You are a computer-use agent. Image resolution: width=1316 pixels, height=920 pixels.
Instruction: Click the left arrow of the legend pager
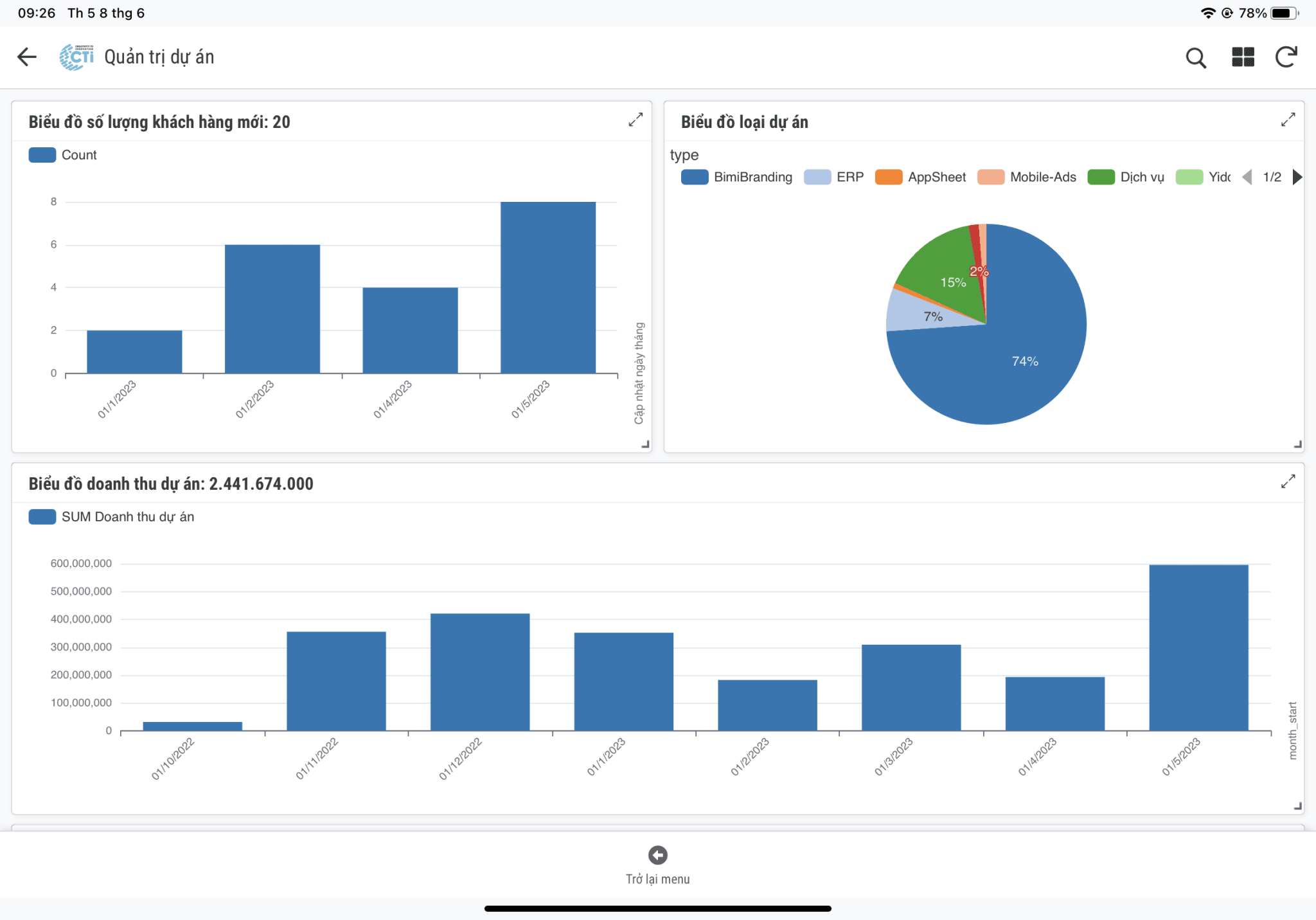[x=1247, y=177]
